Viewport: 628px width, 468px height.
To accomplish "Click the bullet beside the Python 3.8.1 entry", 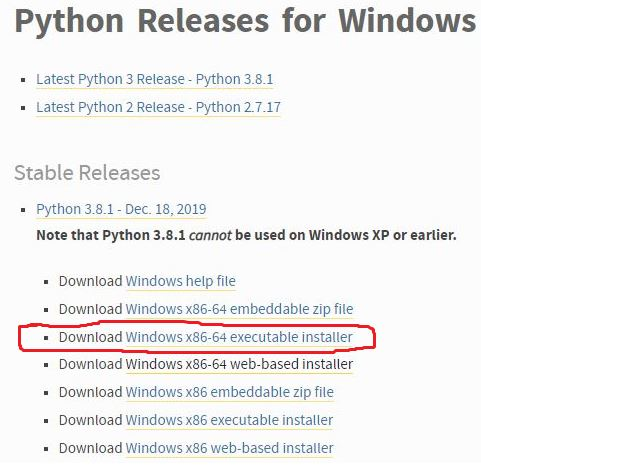I will pos(22,210).
